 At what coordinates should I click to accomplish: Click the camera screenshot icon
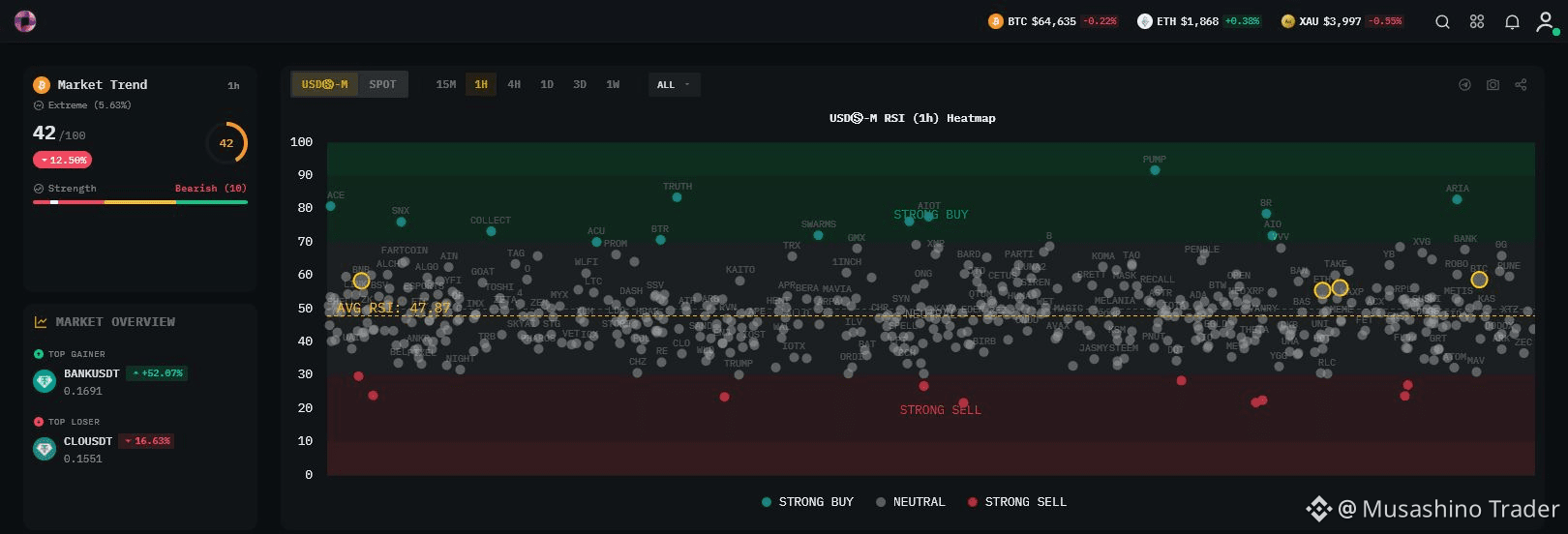1493,85
